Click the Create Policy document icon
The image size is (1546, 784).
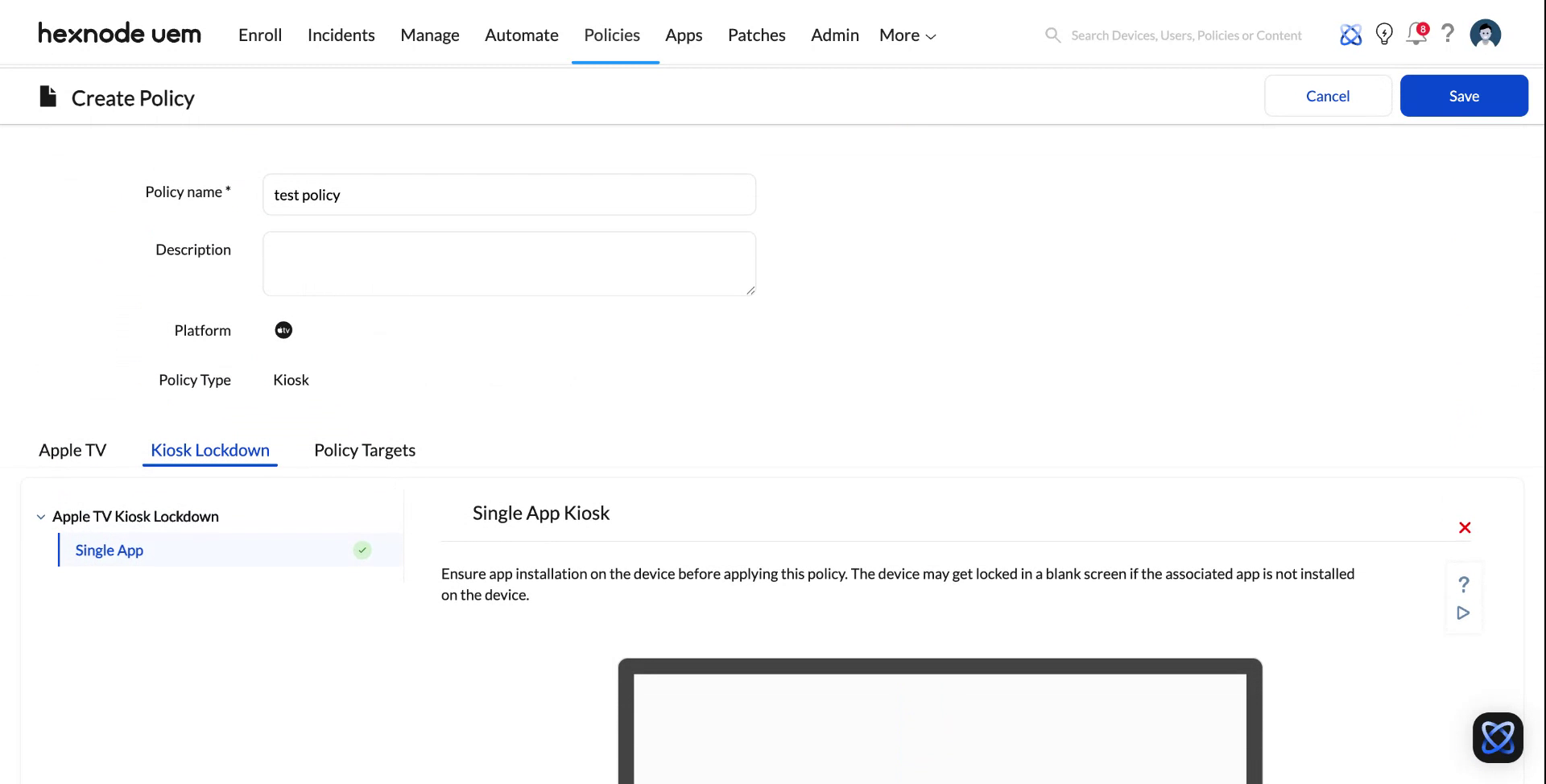(x=48, y=96)
